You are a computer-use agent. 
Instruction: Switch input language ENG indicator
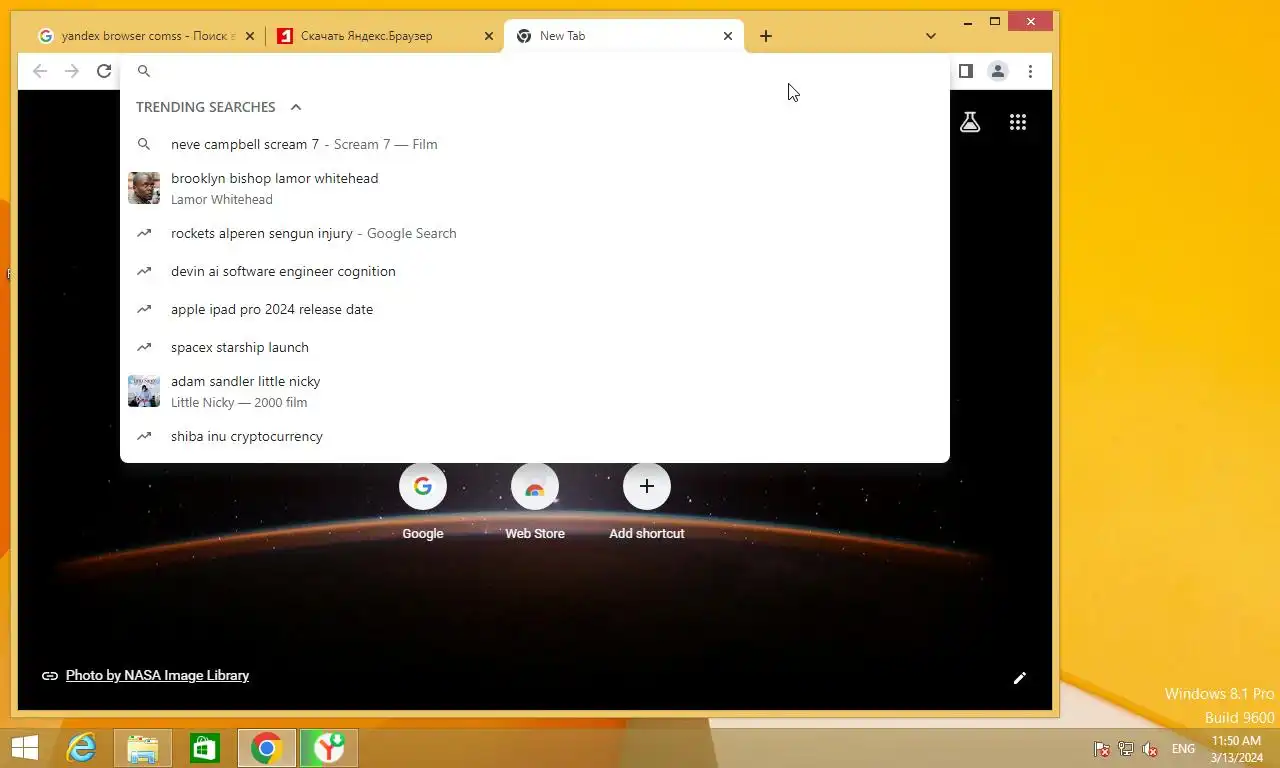pos(1183,749)
